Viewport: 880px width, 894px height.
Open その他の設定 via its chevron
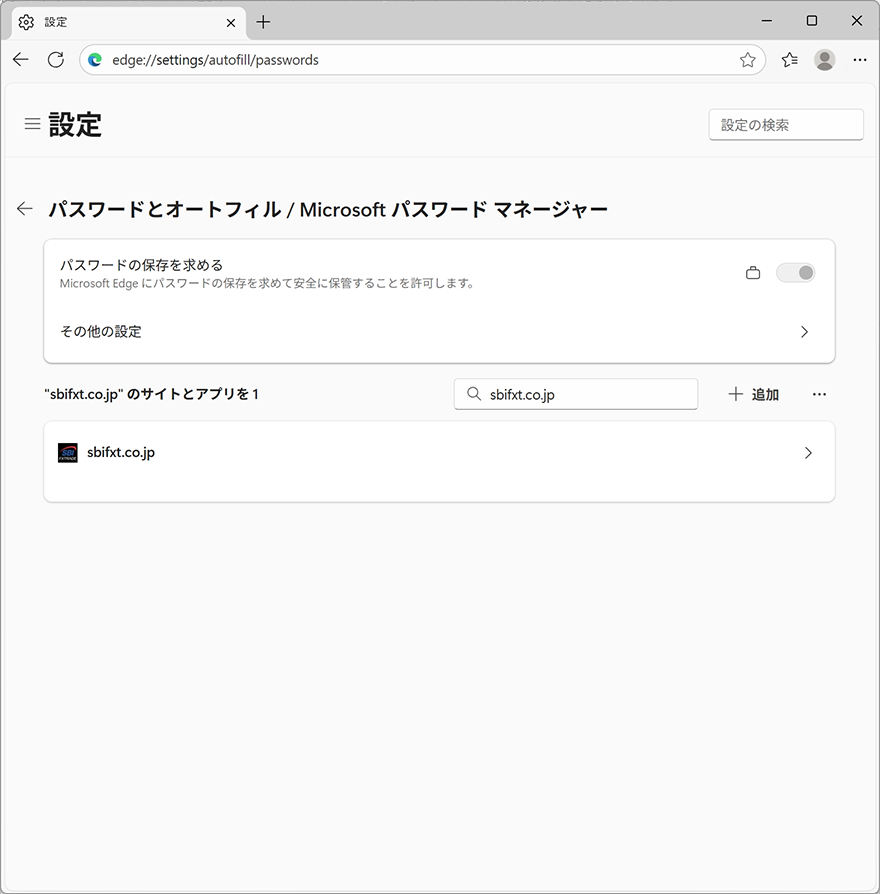tap(805, 331)
